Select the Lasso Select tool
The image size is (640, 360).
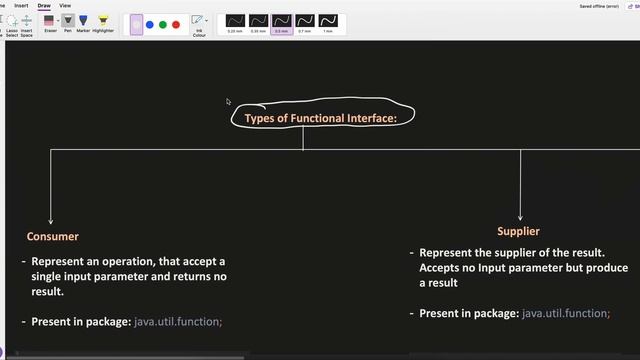[12, 26]
